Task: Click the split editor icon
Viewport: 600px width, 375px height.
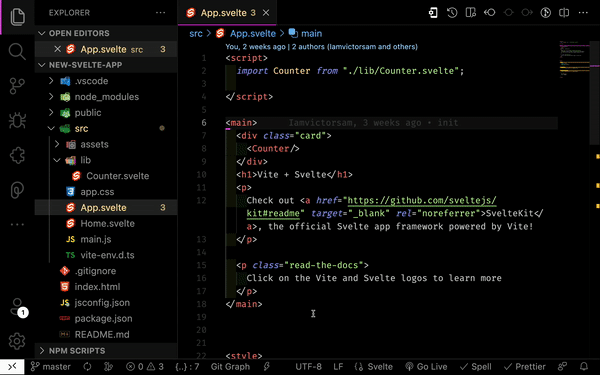Action: click(x=564, y=13)
